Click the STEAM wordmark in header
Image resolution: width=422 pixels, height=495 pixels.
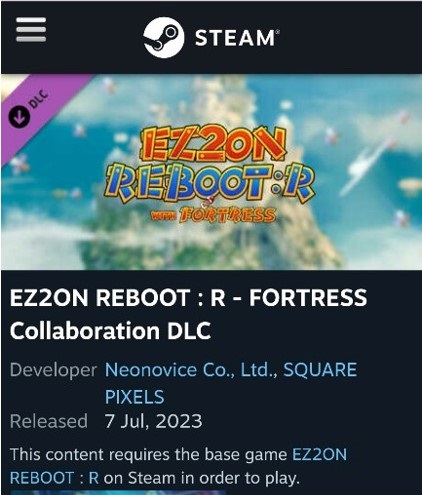point(237,37)
